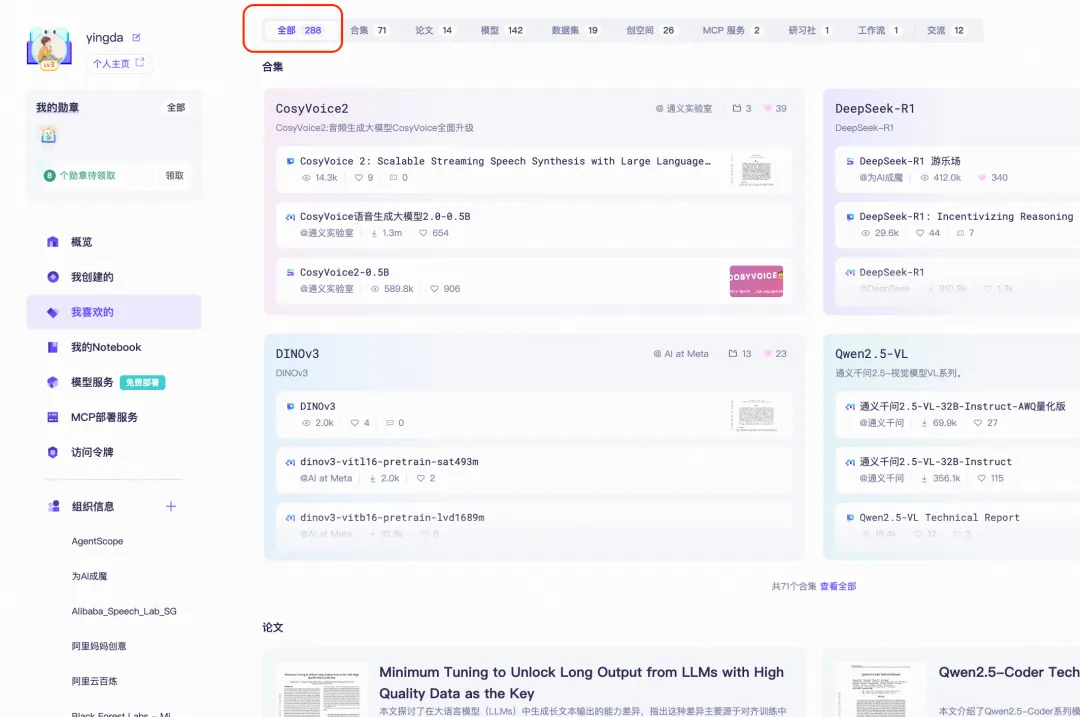The image size is (1080, 717).
Task: Open 模型服务 in sidebar
Action: coord(114,382)
